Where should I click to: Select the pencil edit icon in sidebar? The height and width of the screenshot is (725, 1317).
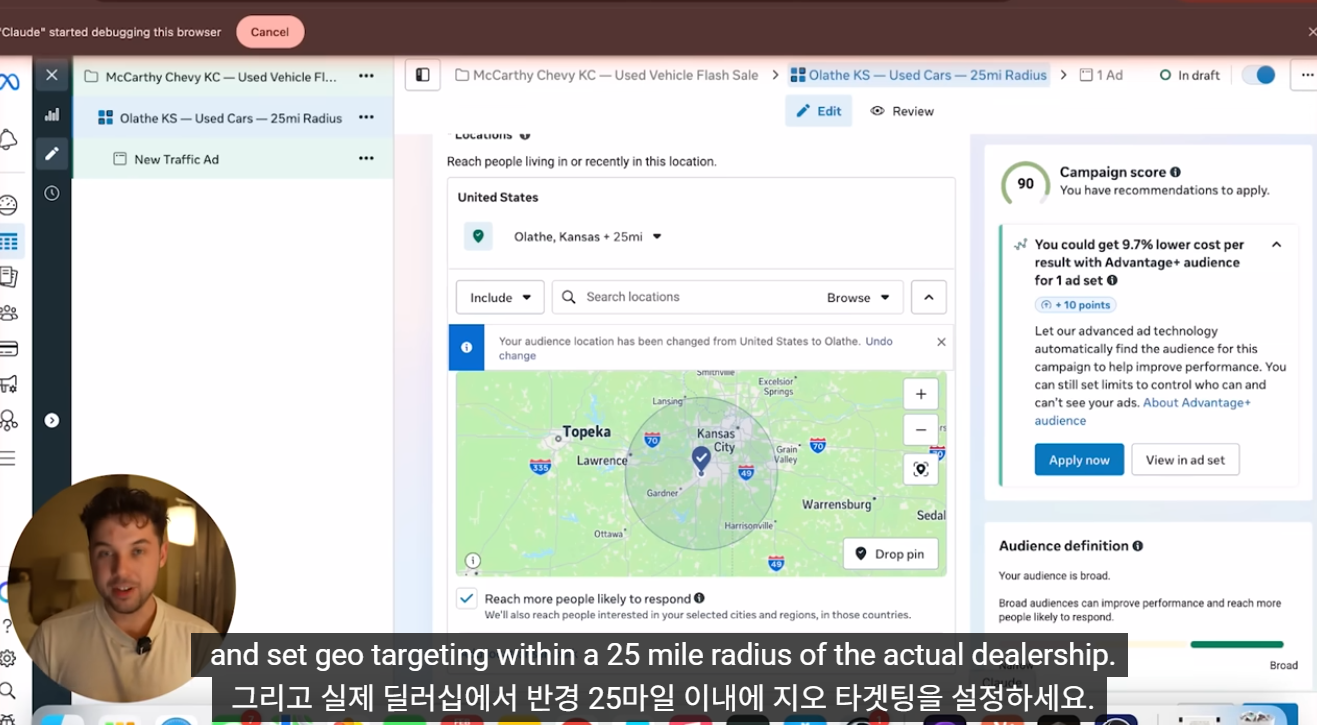click(x=52, y=153)
